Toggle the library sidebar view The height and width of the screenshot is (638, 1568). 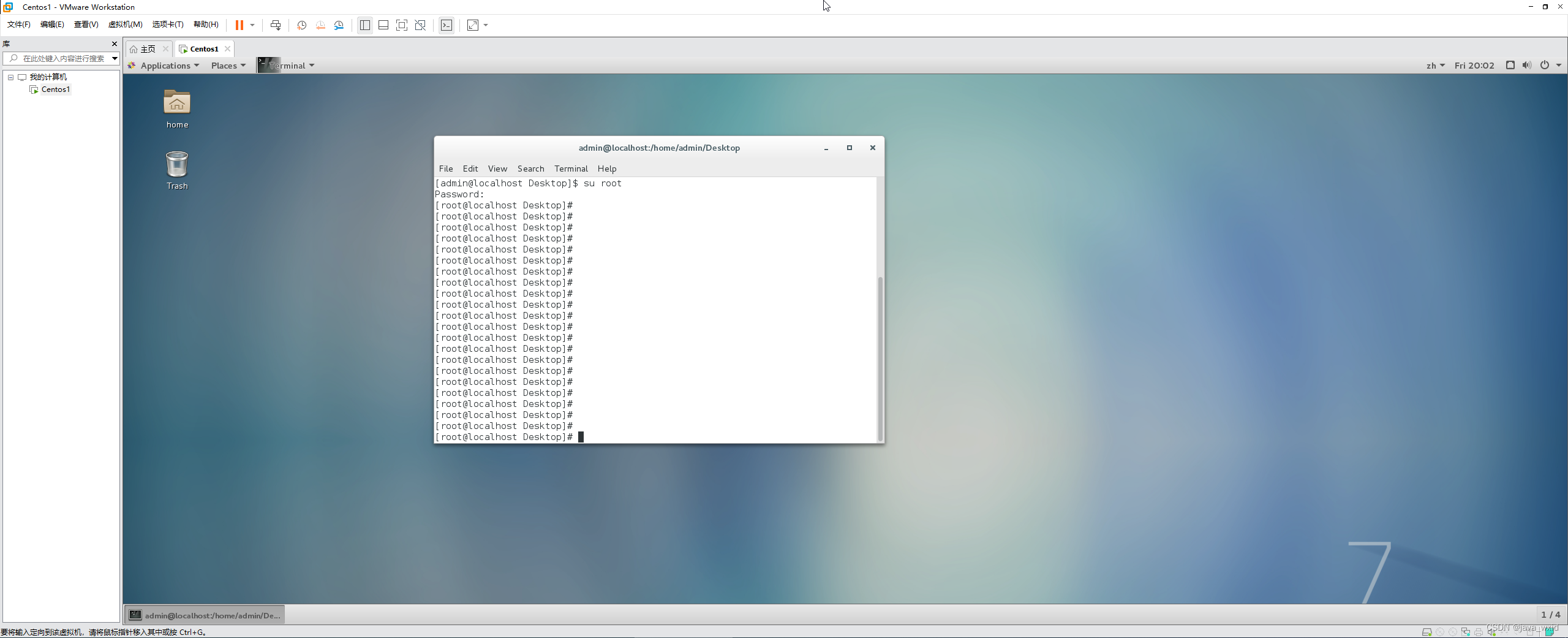365,25
